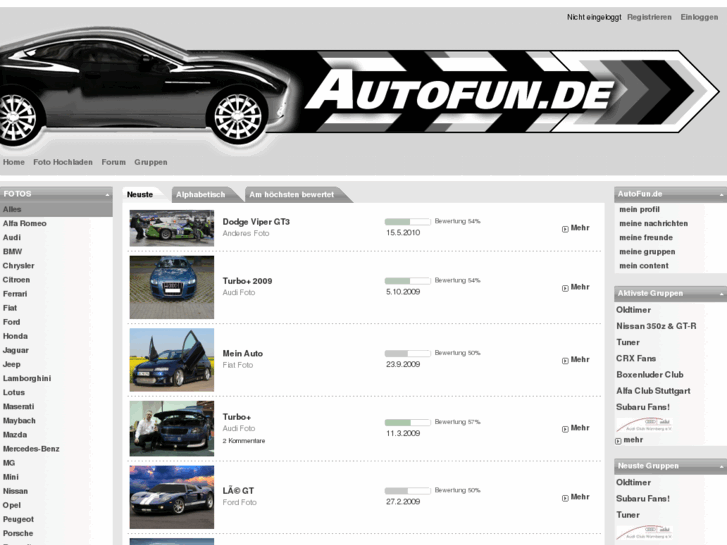The height and width of the screenshot is (545, 727).
Task: Collapse the Aktivste Gruppen panel
Action: click(721, 294)
